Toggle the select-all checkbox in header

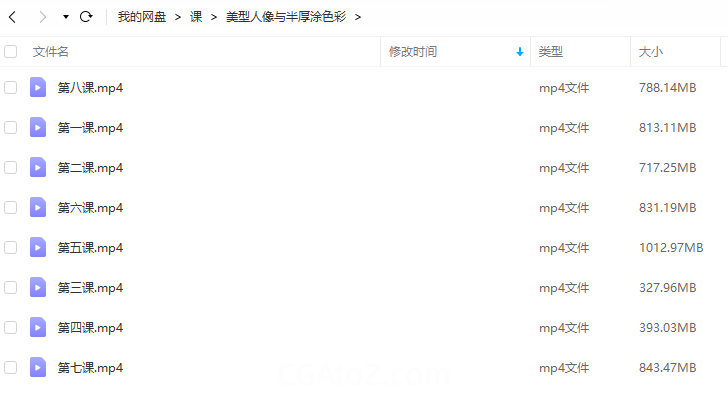click(x=11, y=51)
